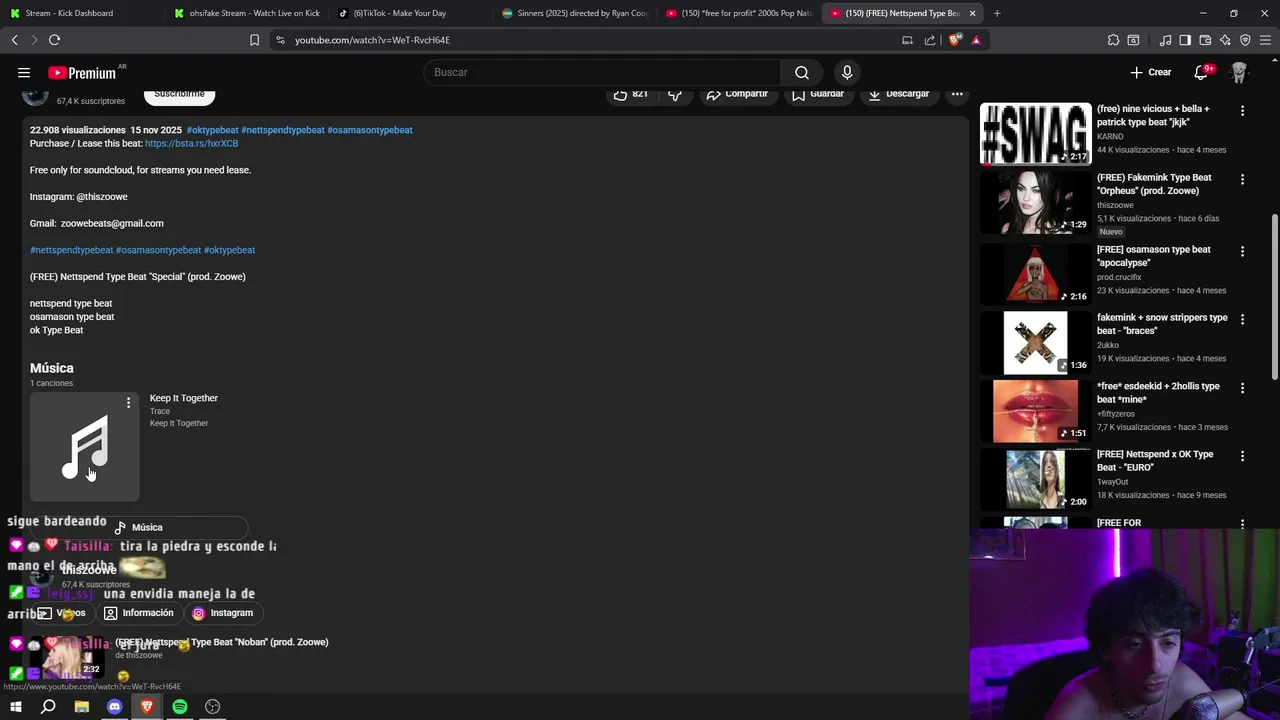Open Leo AI sparkle toolbar icon
The image size is (1280, 720).
(x=1225, y=40)
